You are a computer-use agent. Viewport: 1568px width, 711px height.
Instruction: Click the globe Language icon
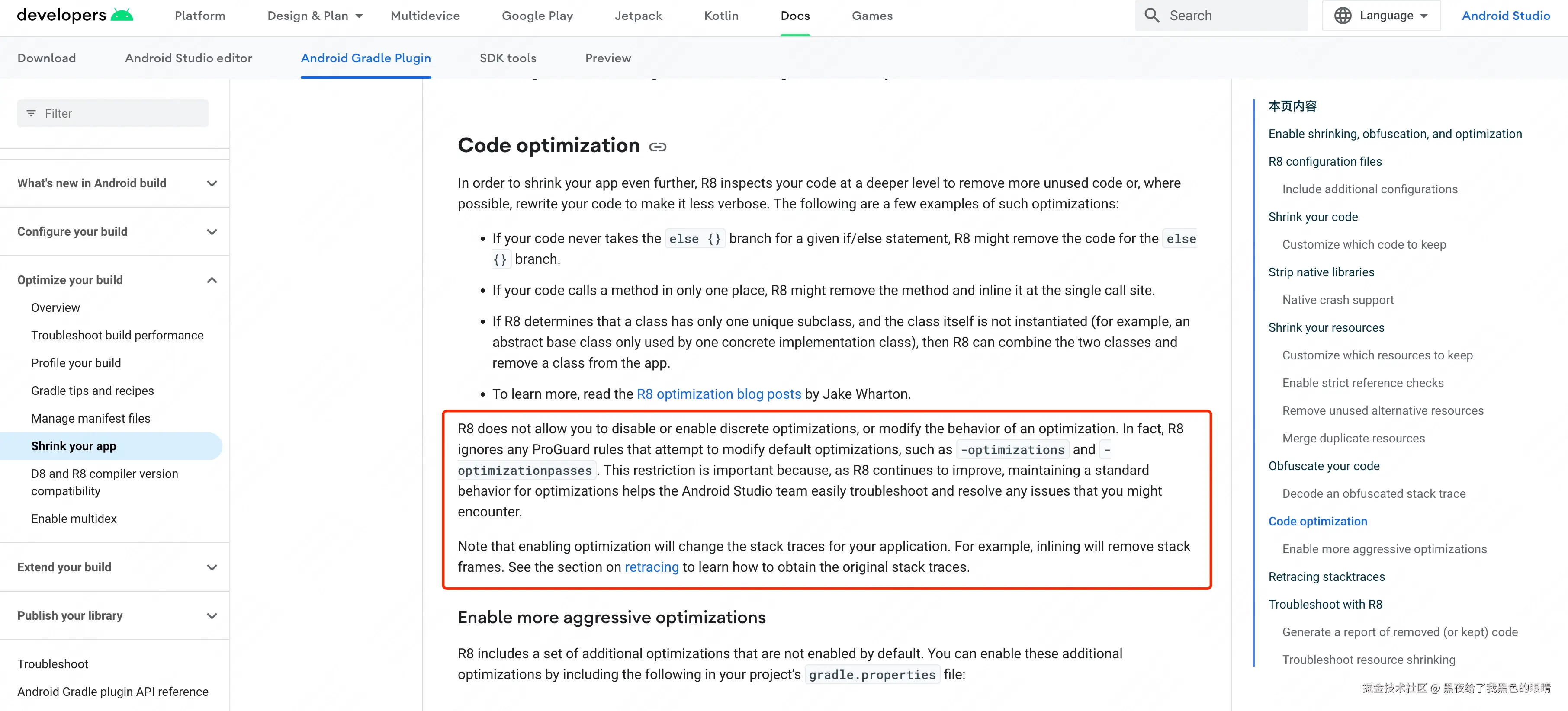[1342, 15]
